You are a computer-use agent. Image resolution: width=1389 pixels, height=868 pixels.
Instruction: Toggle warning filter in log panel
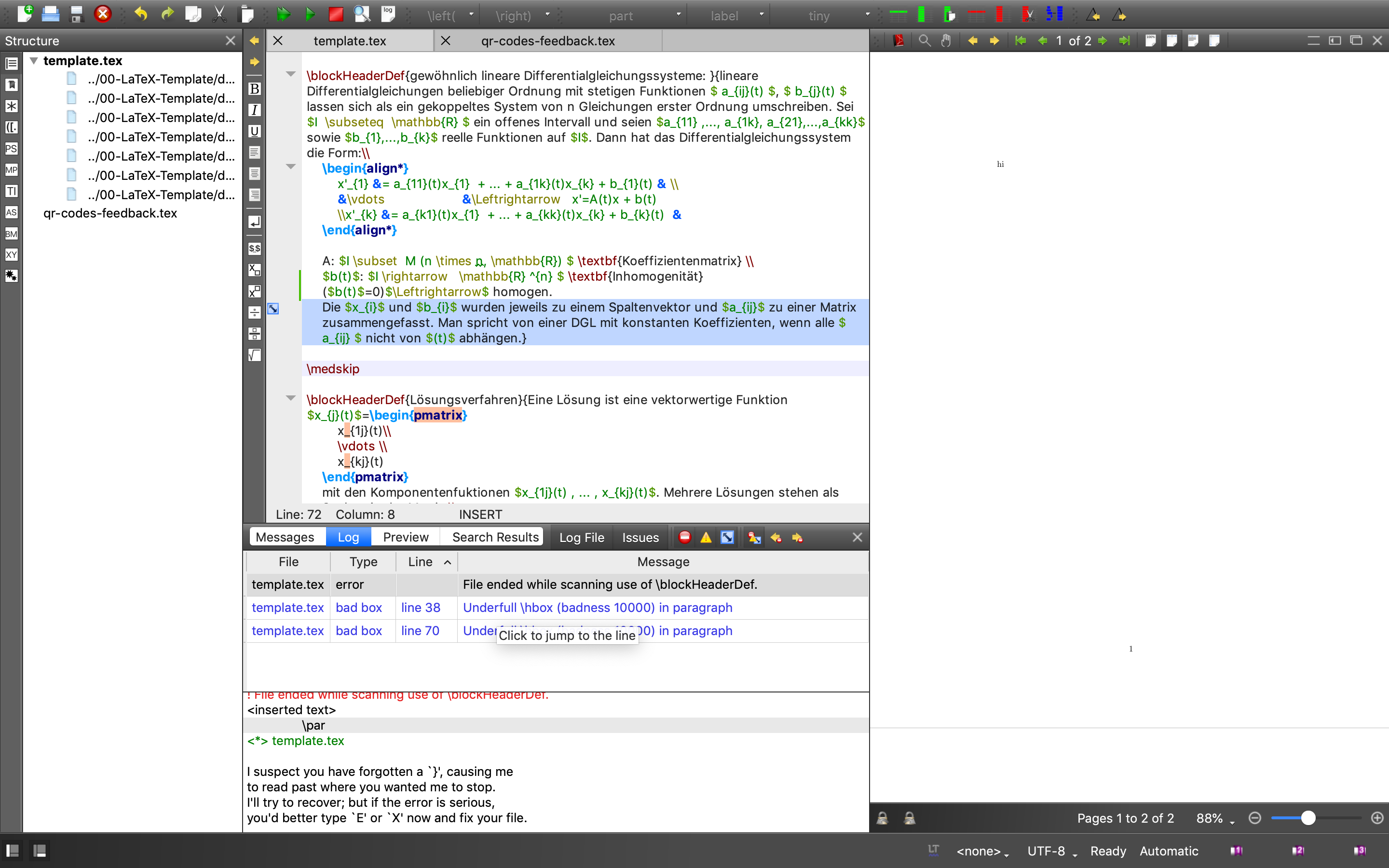[706, 537]
